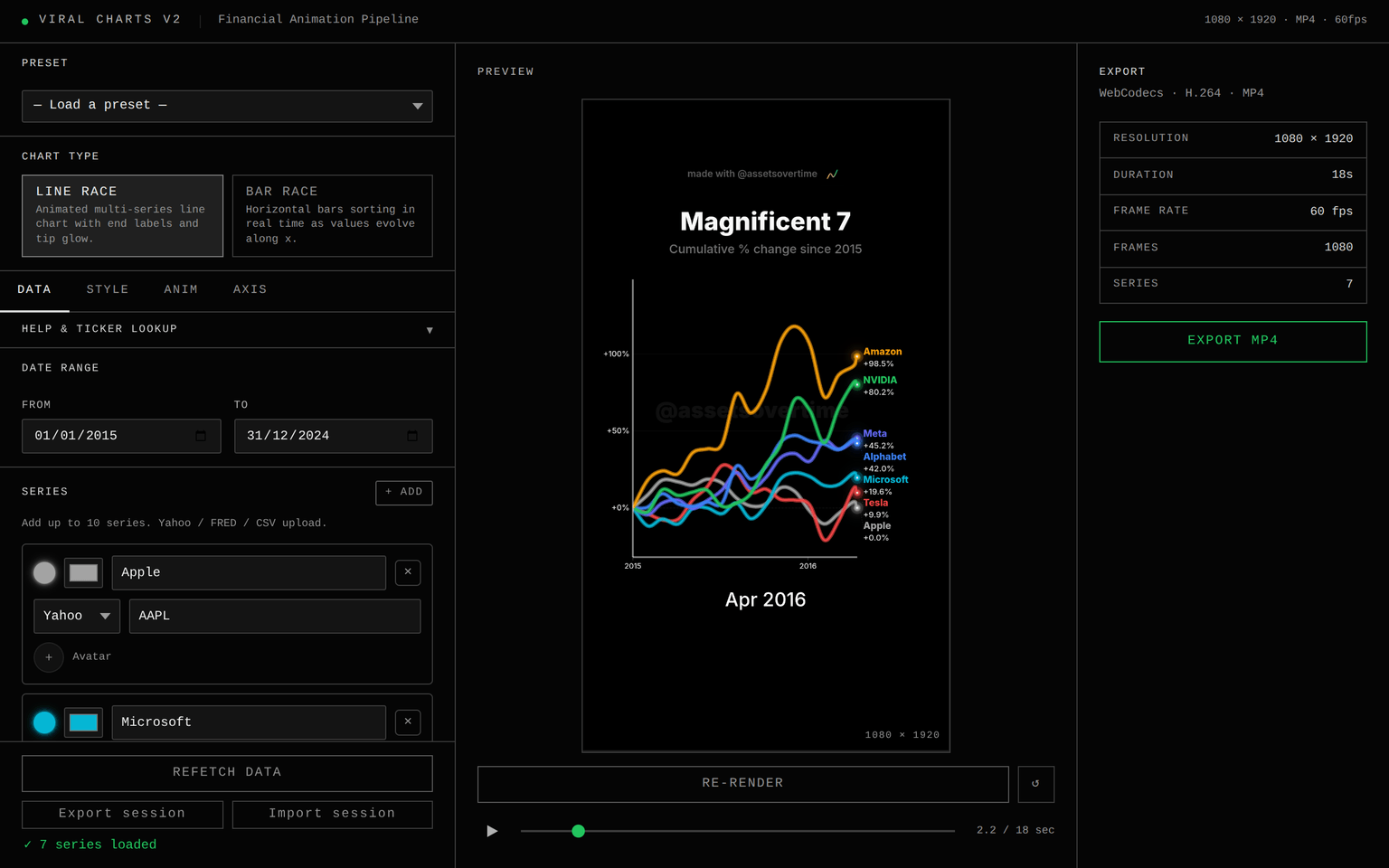Open calendar picker for FROM date
This screenshot has height=868, width=1389.
(x=201, y=436)
